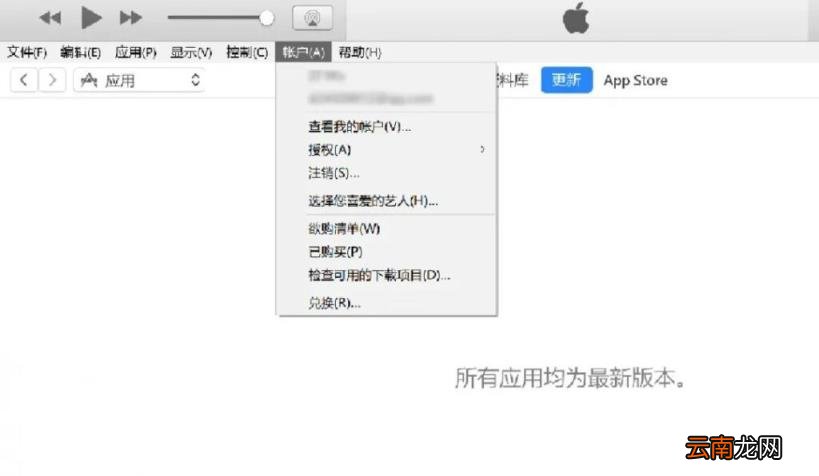Viewport: 819px width, 476px height.
Task: Click the volume slider knob
Action: click(266, 18)
